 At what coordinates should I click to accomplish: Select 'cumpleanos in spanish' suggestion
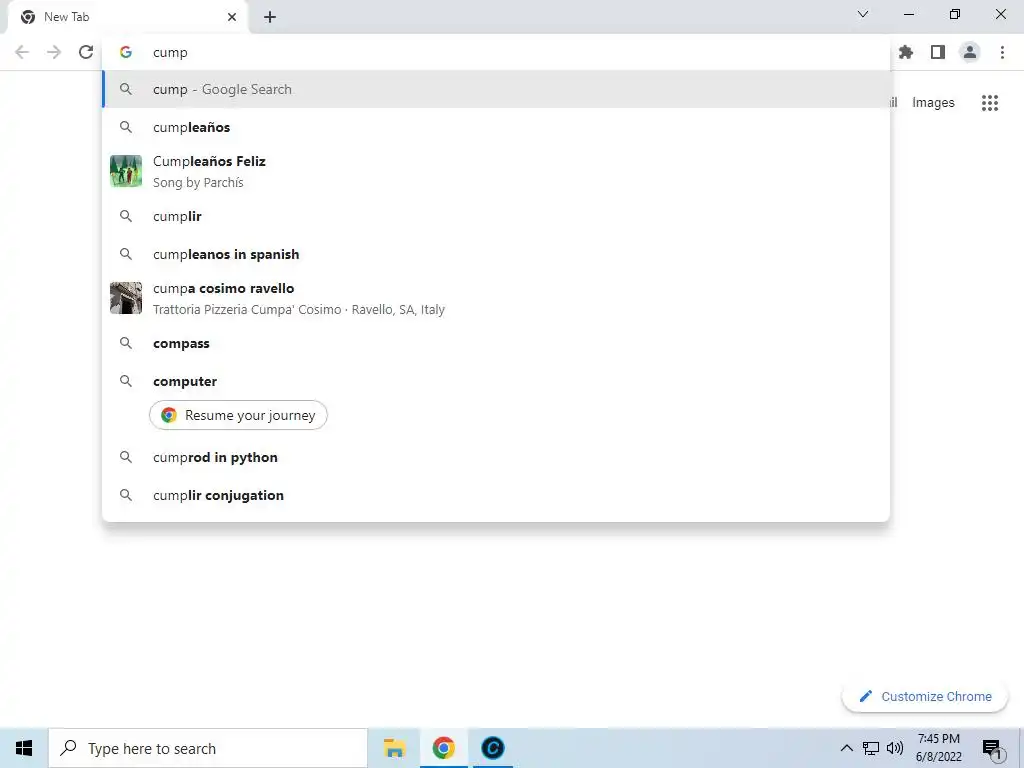tap(496, 254)
